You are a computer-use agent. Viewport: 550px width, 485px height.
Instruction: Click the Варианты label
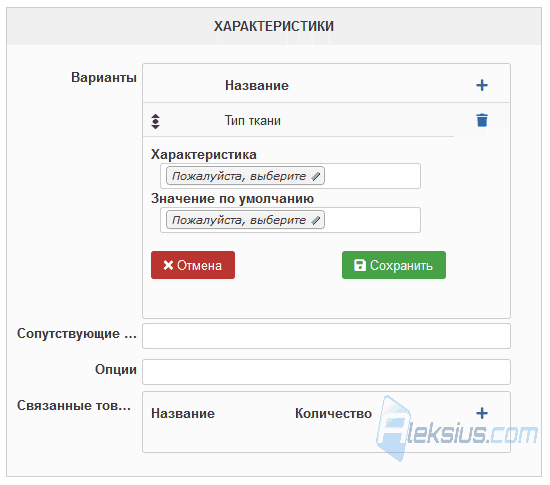click(x=104, y=78)
